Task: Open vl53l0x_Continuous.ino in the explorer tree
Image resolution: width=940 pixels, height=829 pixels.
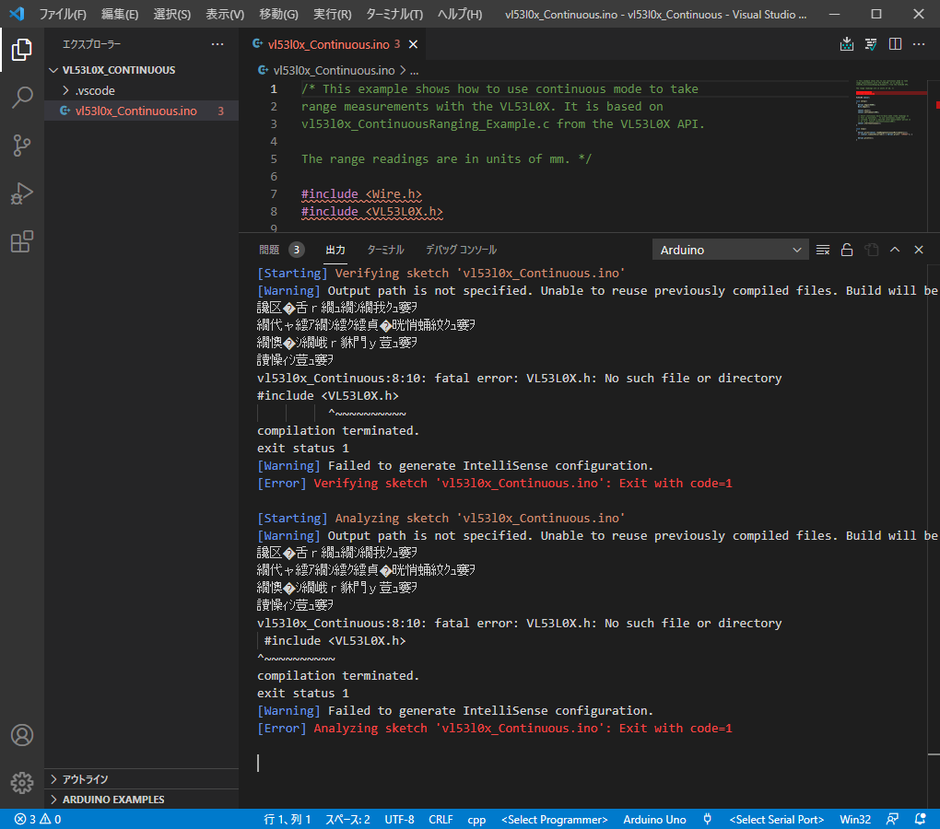Action: pyautogui.click(x=141, y=111)
